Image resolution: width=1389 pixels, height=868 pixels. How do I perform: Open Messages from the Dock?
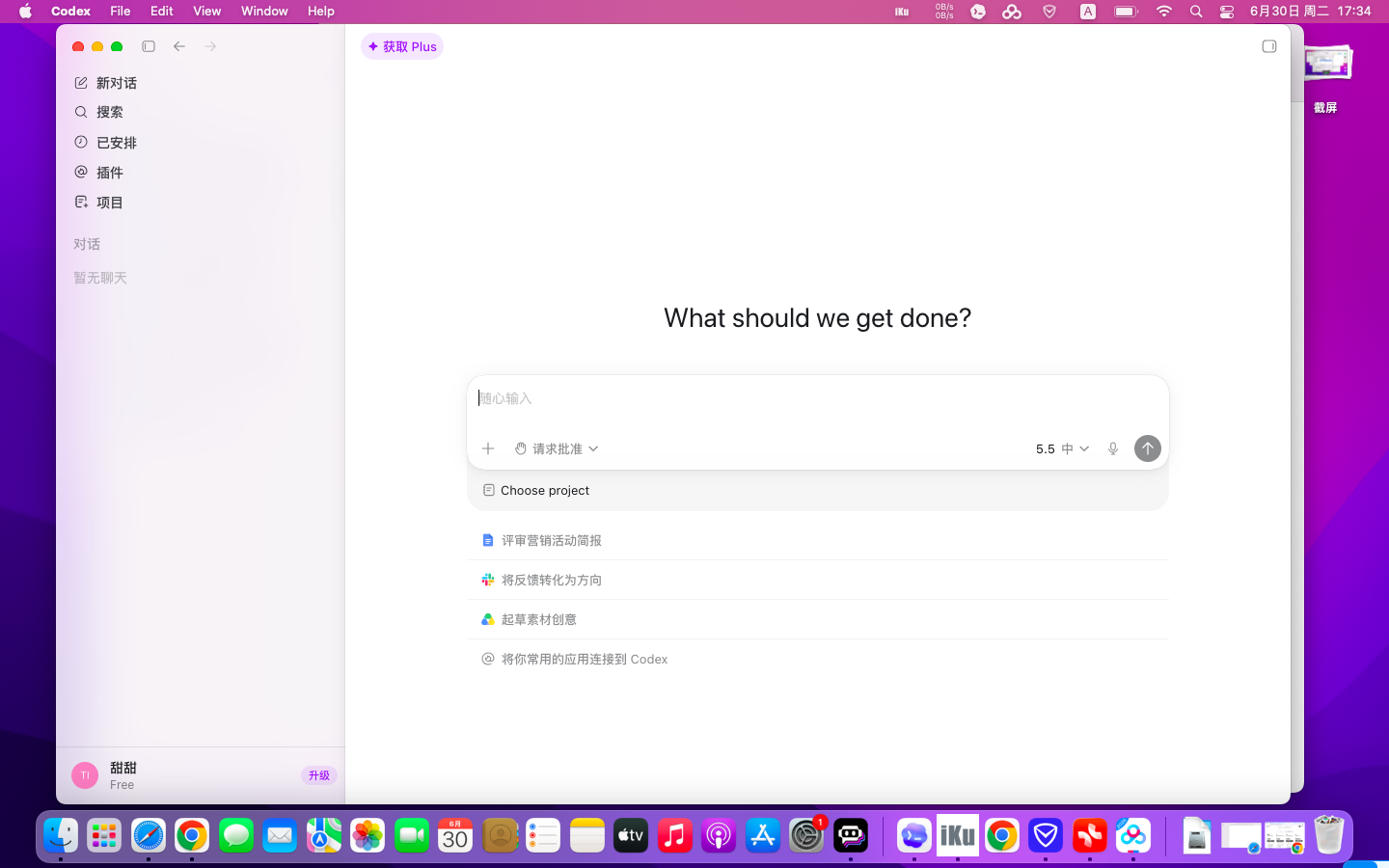point(236,835)
